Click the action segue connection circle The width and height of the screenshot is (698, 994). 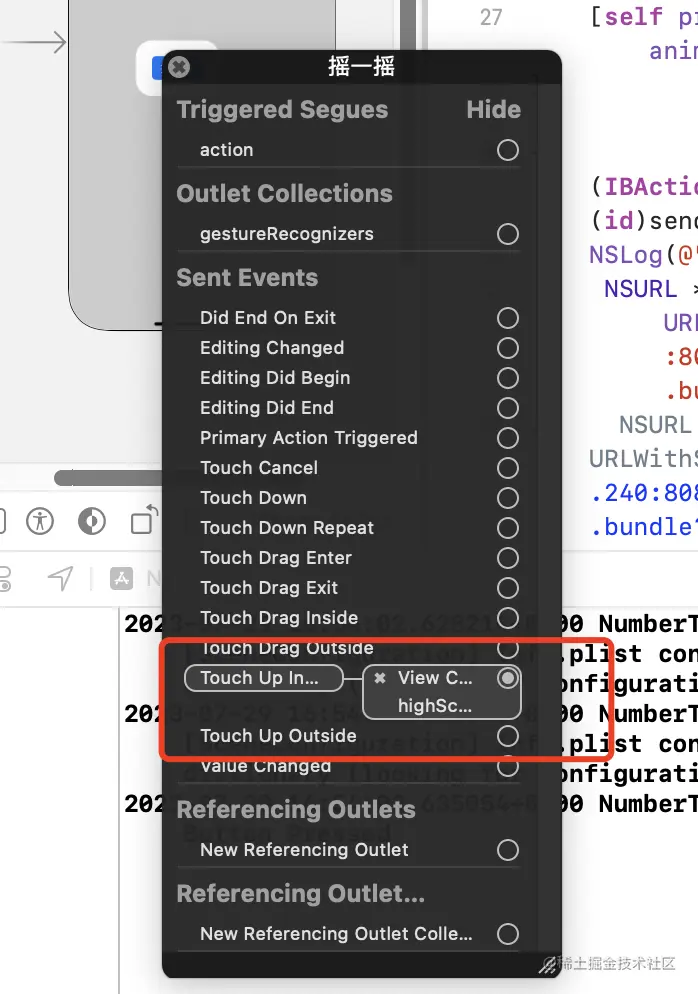point(508,150)
